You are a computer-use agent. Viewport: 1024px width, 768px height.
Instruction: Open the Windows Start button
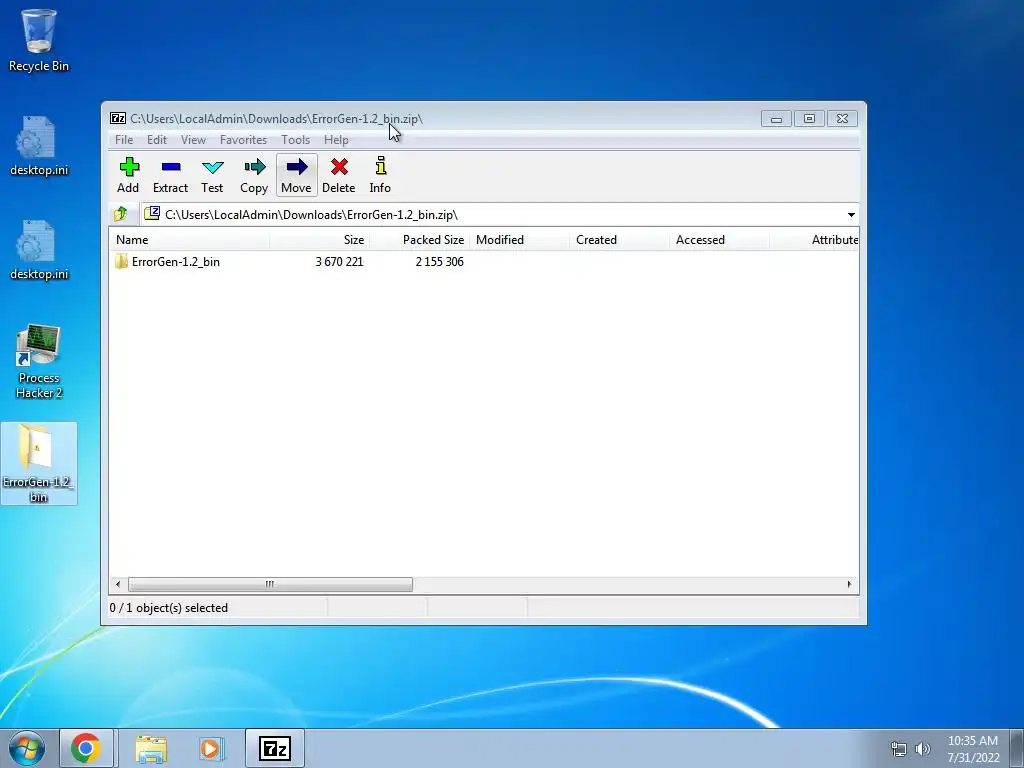[27, 748]
